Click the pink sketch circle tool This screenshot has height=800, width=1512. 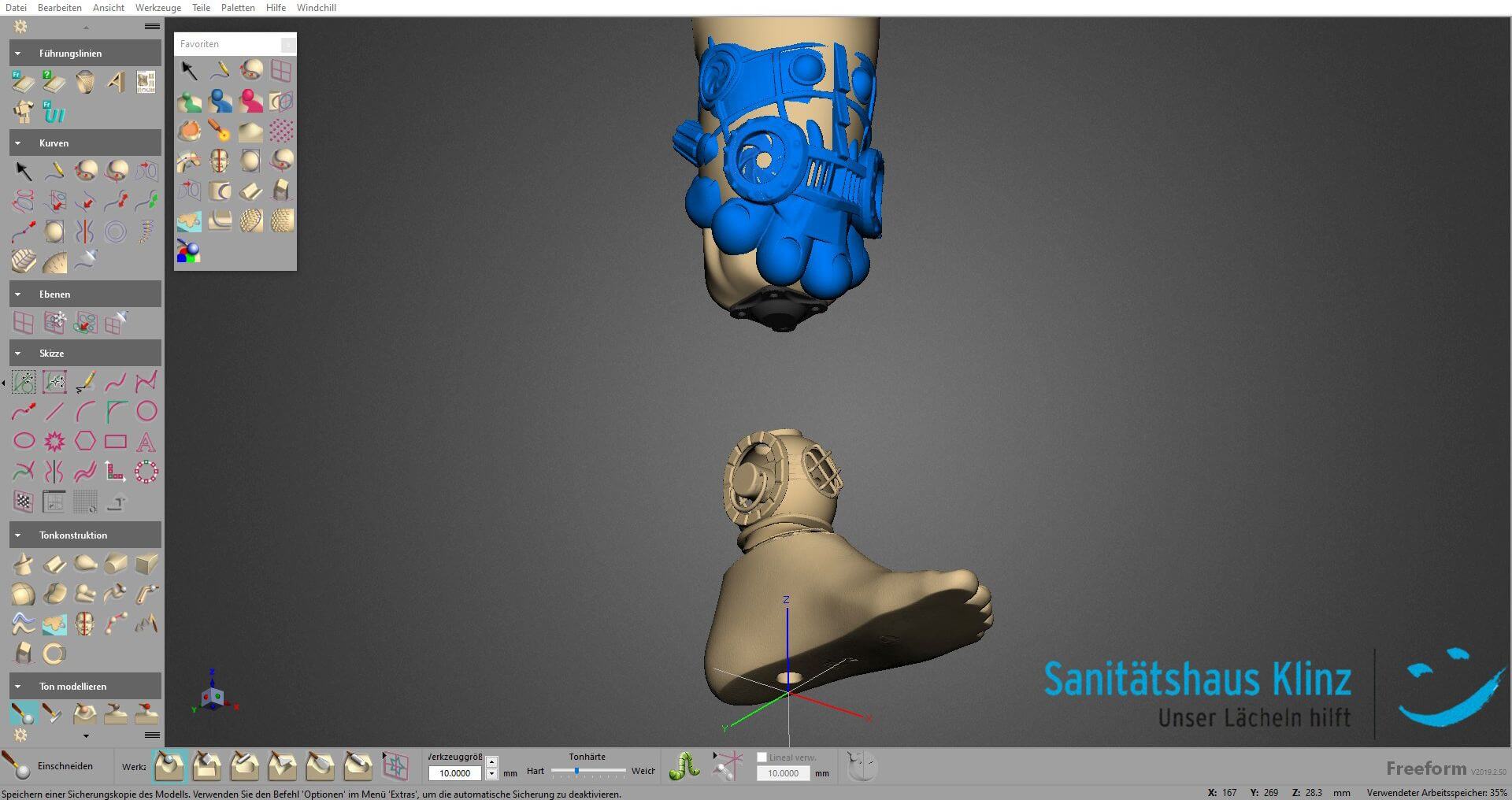pos(146,411)
